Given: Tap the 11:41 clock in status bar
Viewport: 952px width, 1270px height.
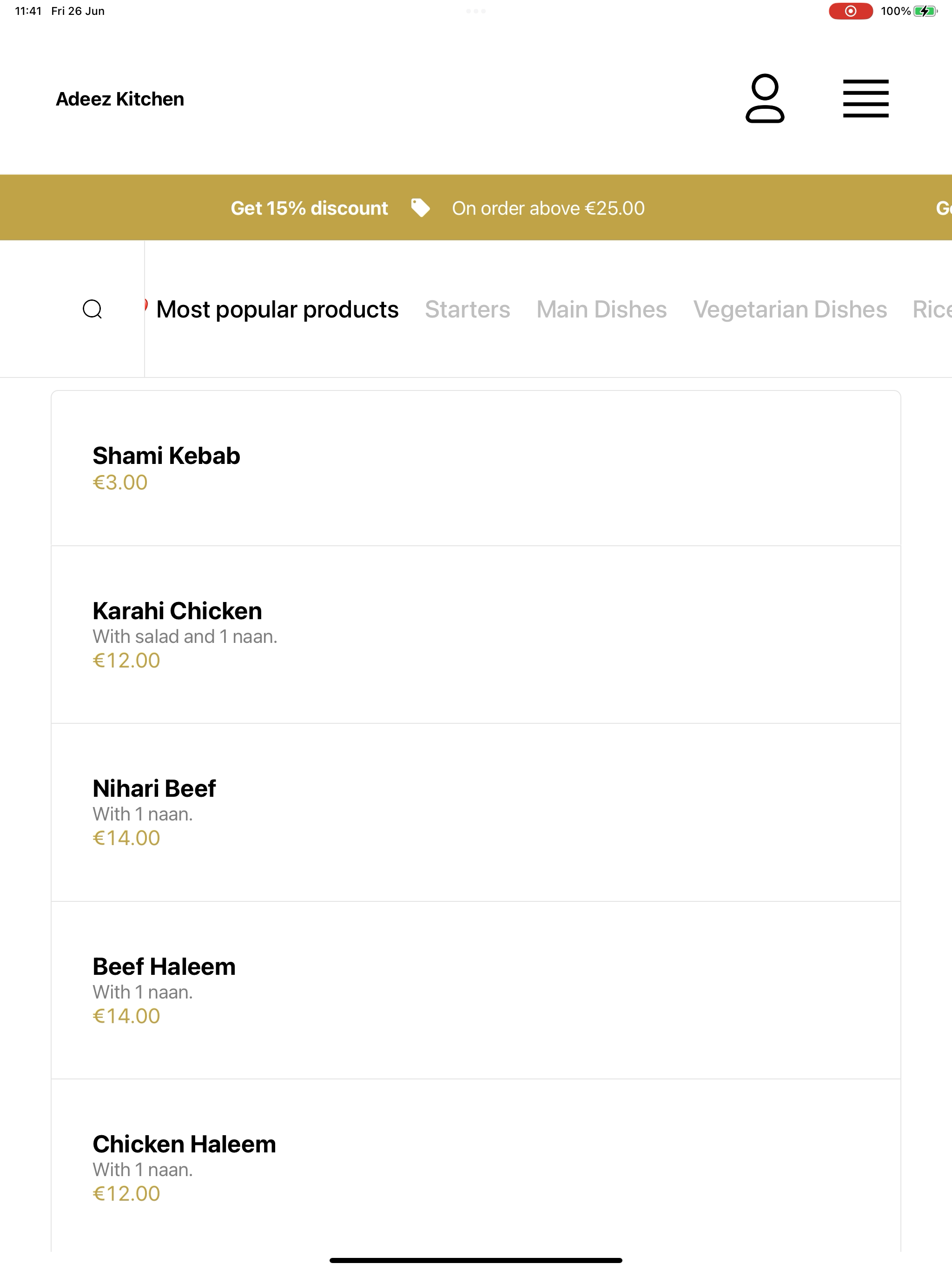Looking at the screenshot, I should pyautogui.click(x=28, y=11).
